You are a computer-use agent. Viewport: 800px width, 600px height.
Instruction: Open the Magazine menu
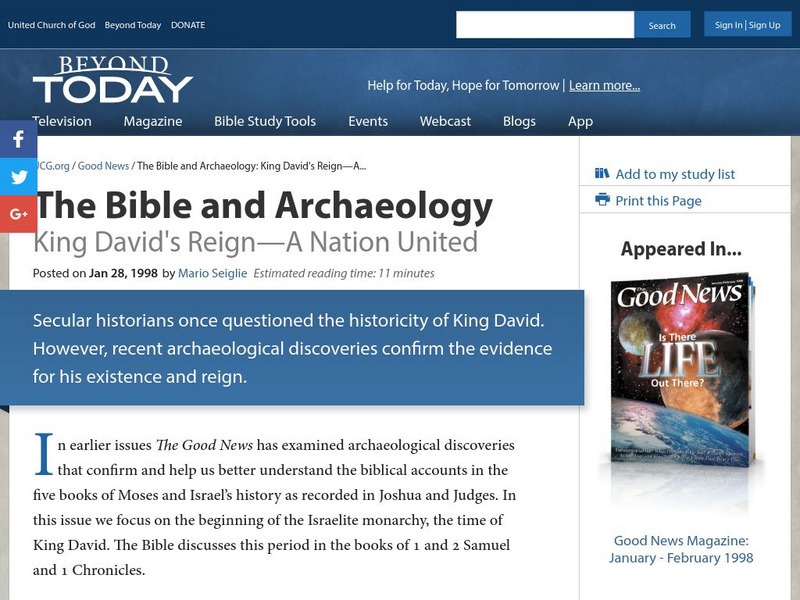click(153, 121)
